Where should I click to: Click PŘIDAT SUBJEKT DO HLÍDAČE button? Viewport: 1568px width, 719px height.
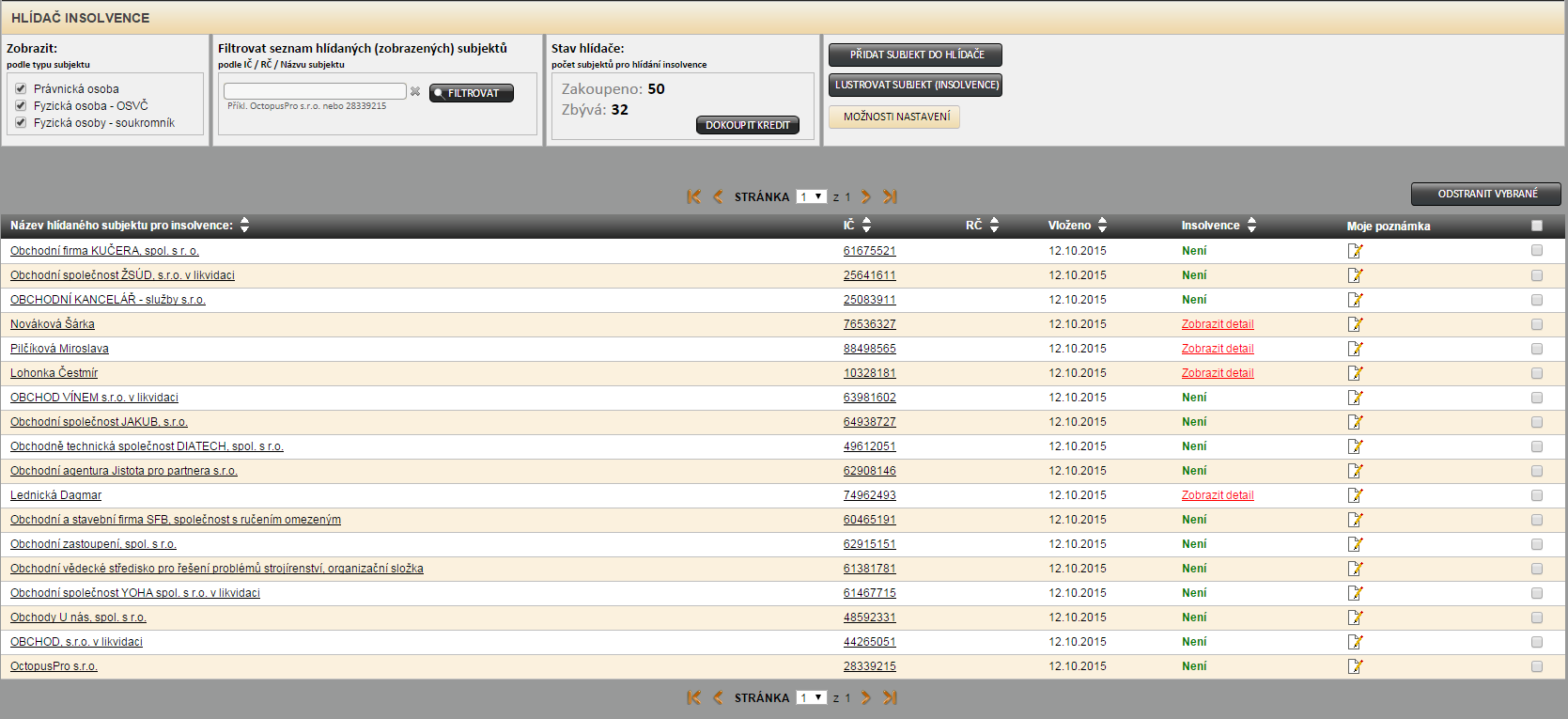915,55
